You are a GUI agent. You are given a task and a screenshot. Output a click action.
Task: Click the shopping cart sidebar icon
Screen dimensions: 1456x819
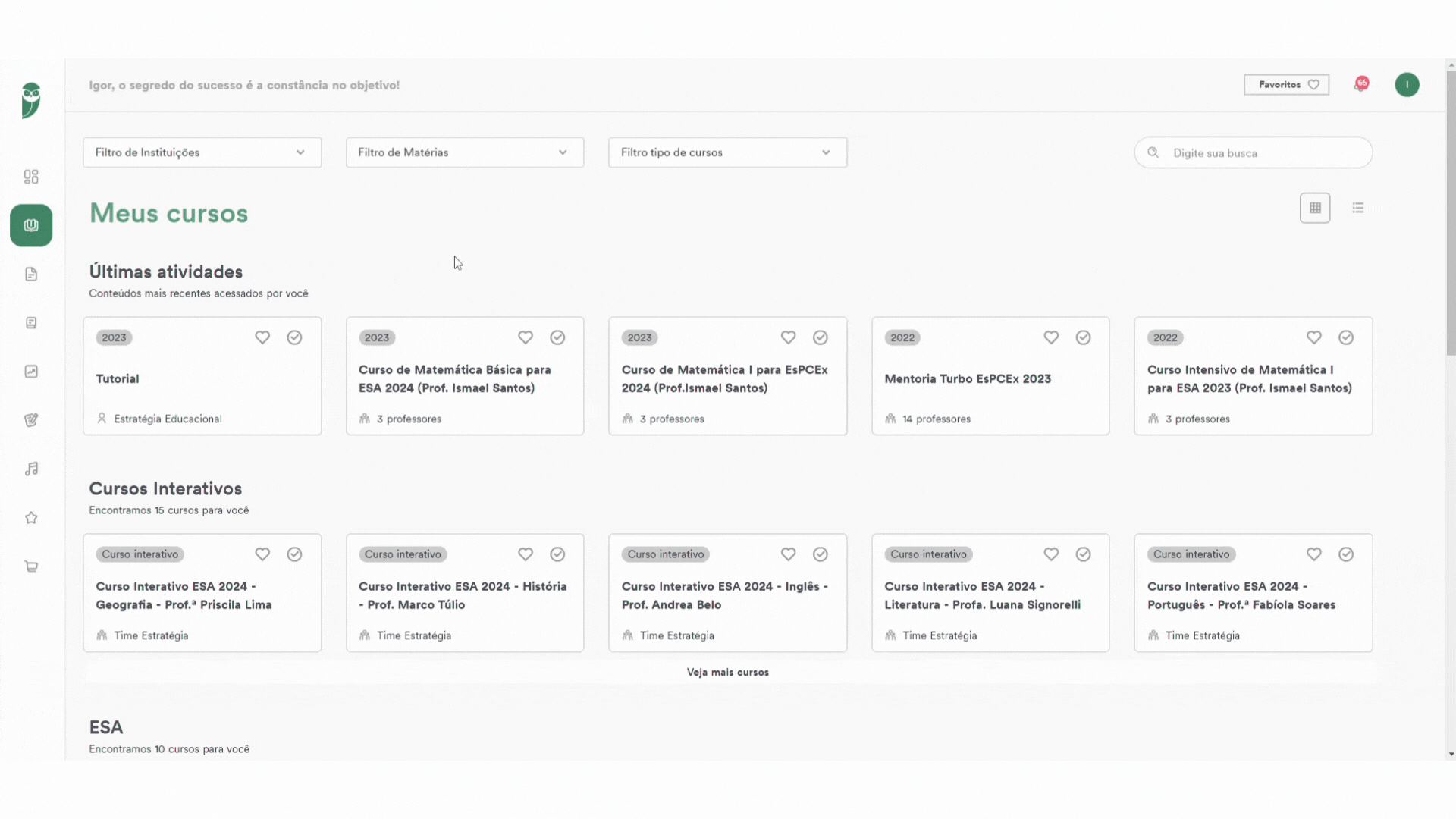31,566
